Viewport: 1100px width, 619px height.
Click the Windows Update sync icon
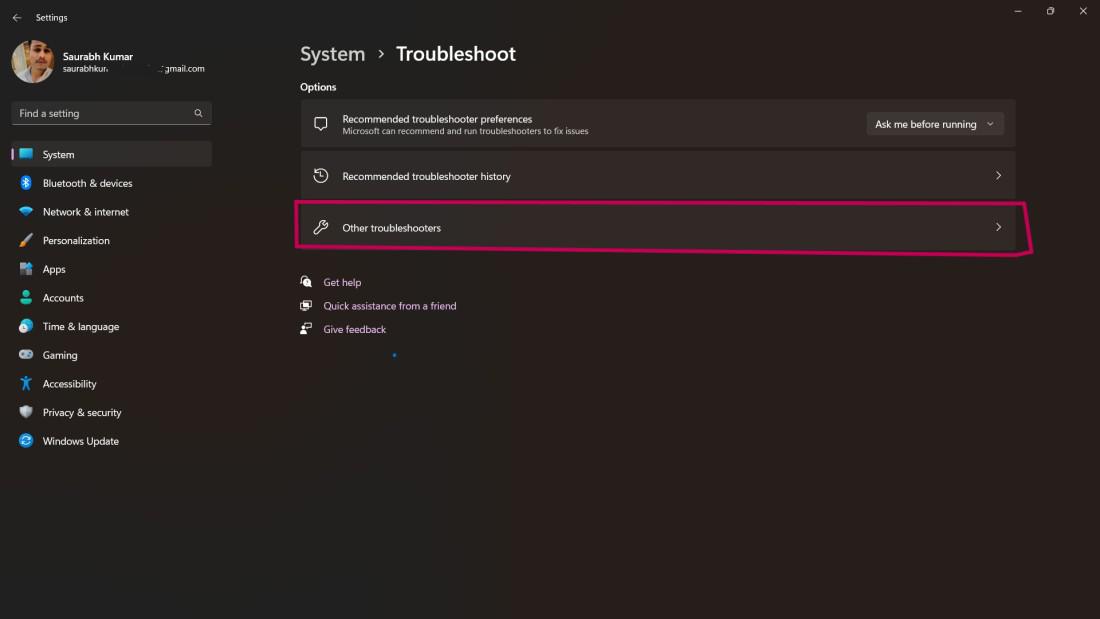(x=26, y=441)
